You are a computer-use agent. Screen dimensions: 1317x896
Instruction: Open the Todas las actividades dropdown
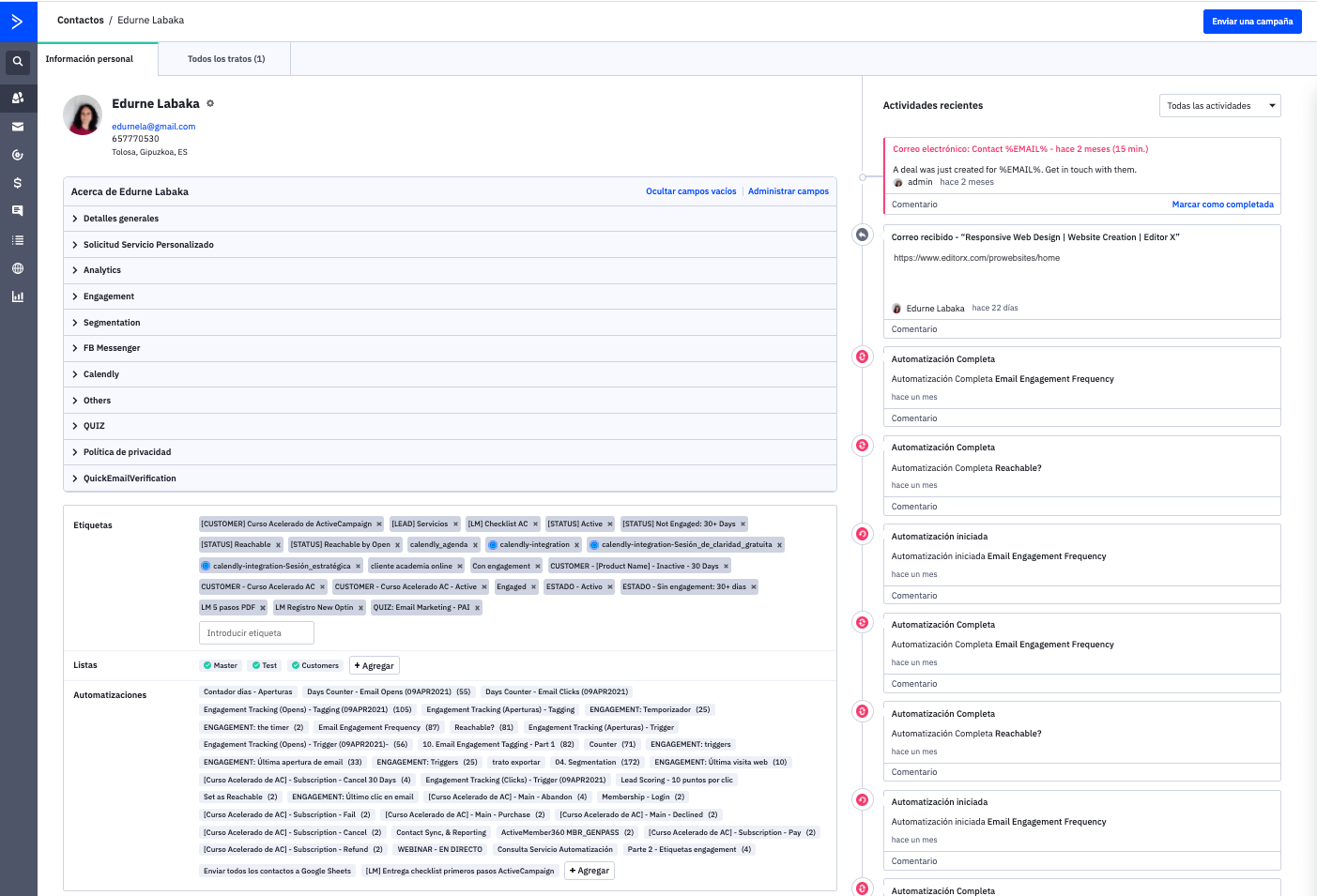[x=1219, y=106]
